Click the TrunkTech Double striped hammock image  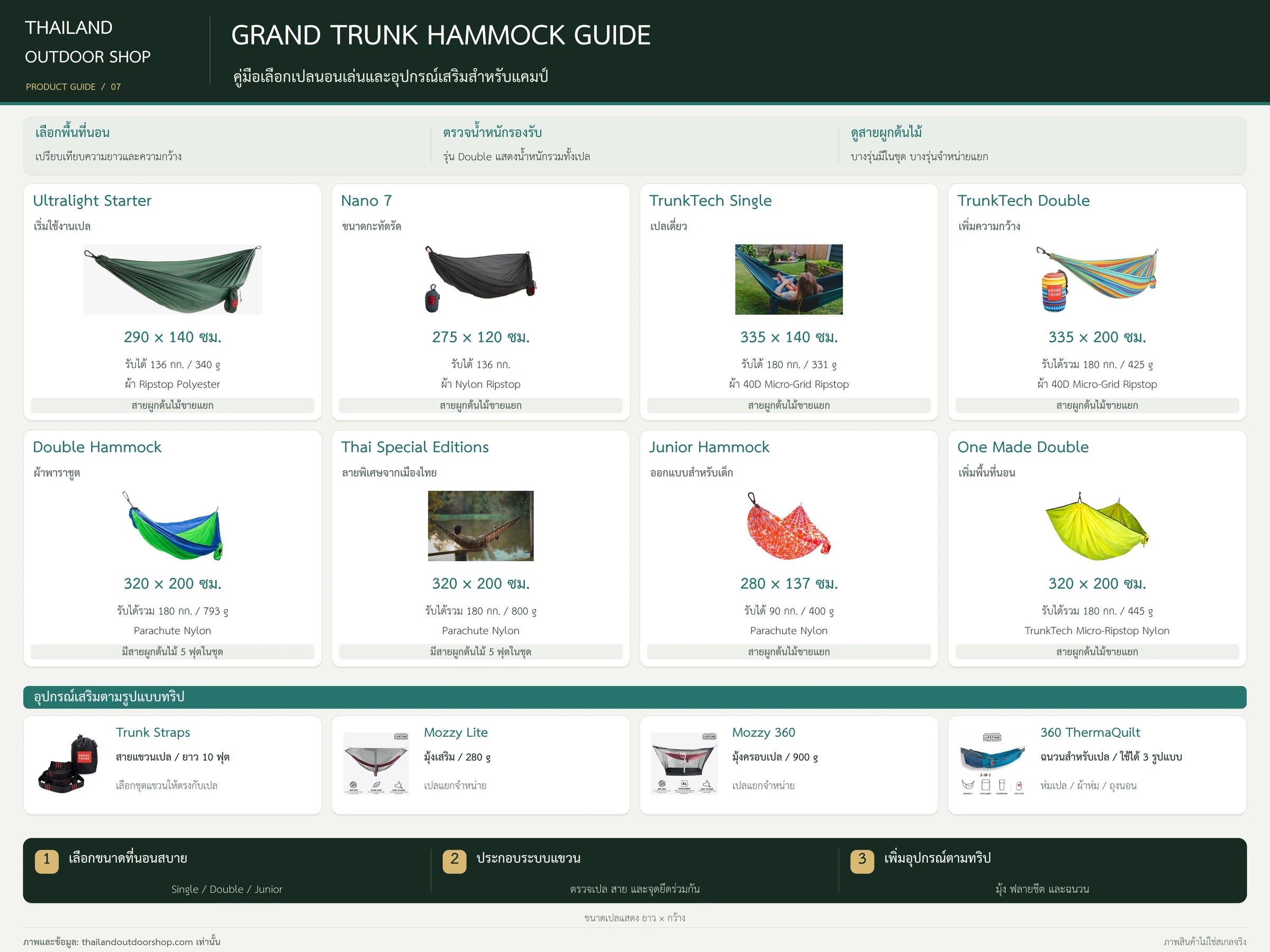(1096, 279)
